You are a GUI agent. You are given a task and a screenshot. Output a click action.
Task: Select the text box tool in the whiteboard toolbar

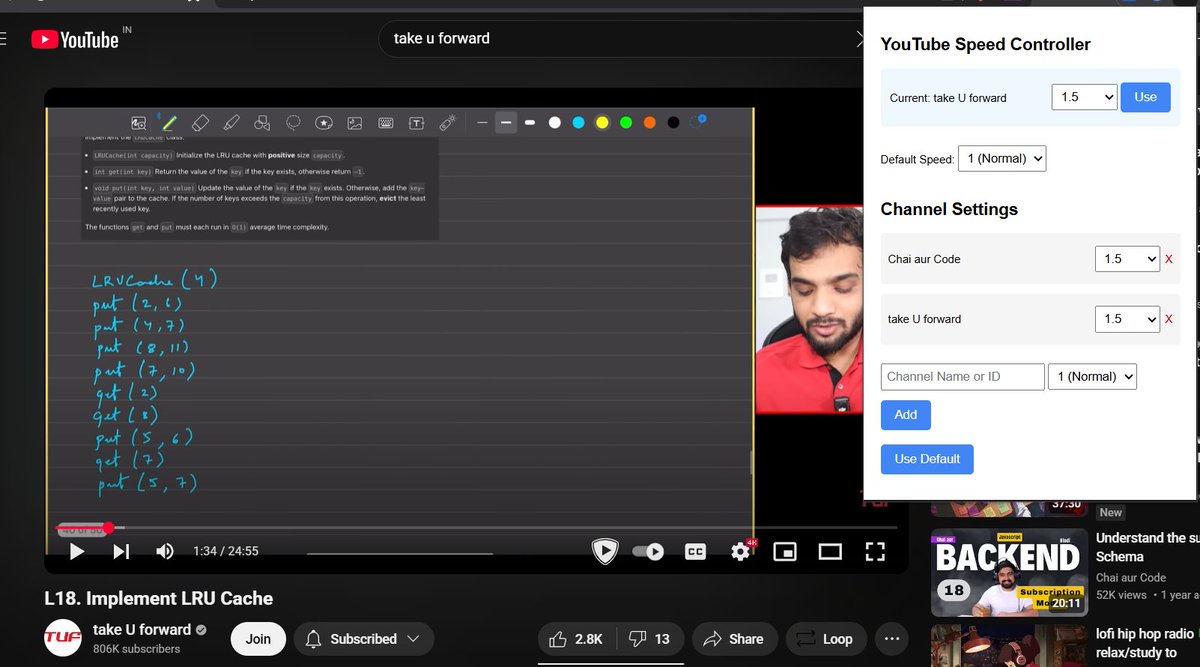(x=416, y=123)
